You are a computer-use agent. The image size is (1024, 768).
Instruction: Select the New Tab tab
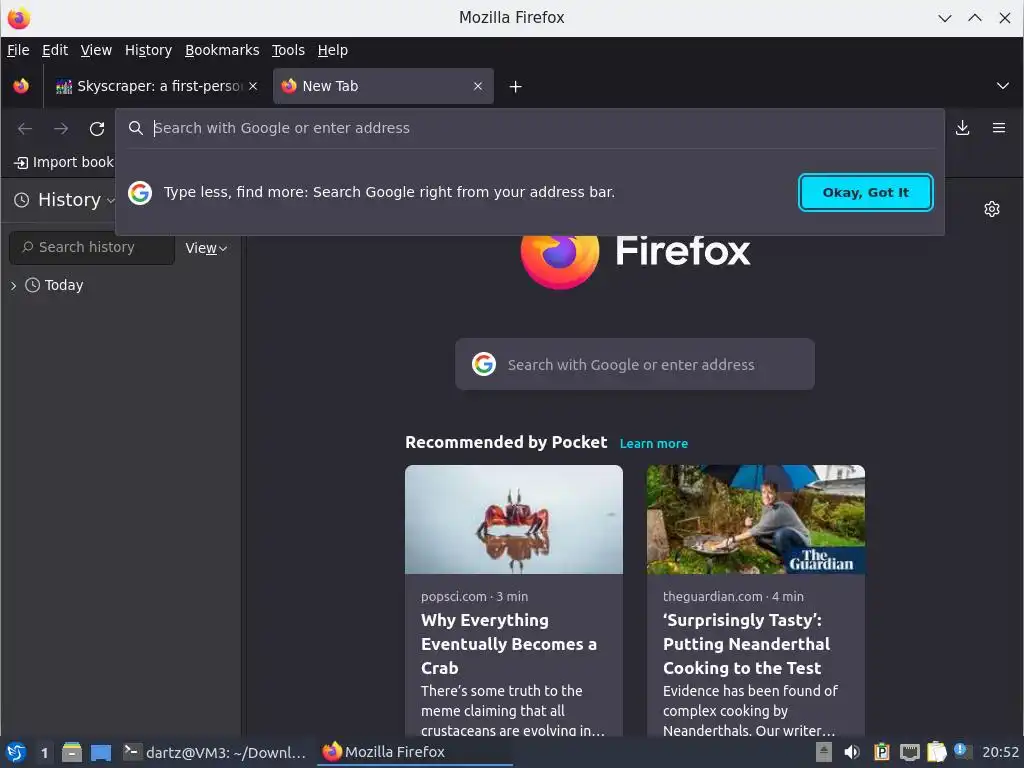pyautogui.click(x=383, y=86)
